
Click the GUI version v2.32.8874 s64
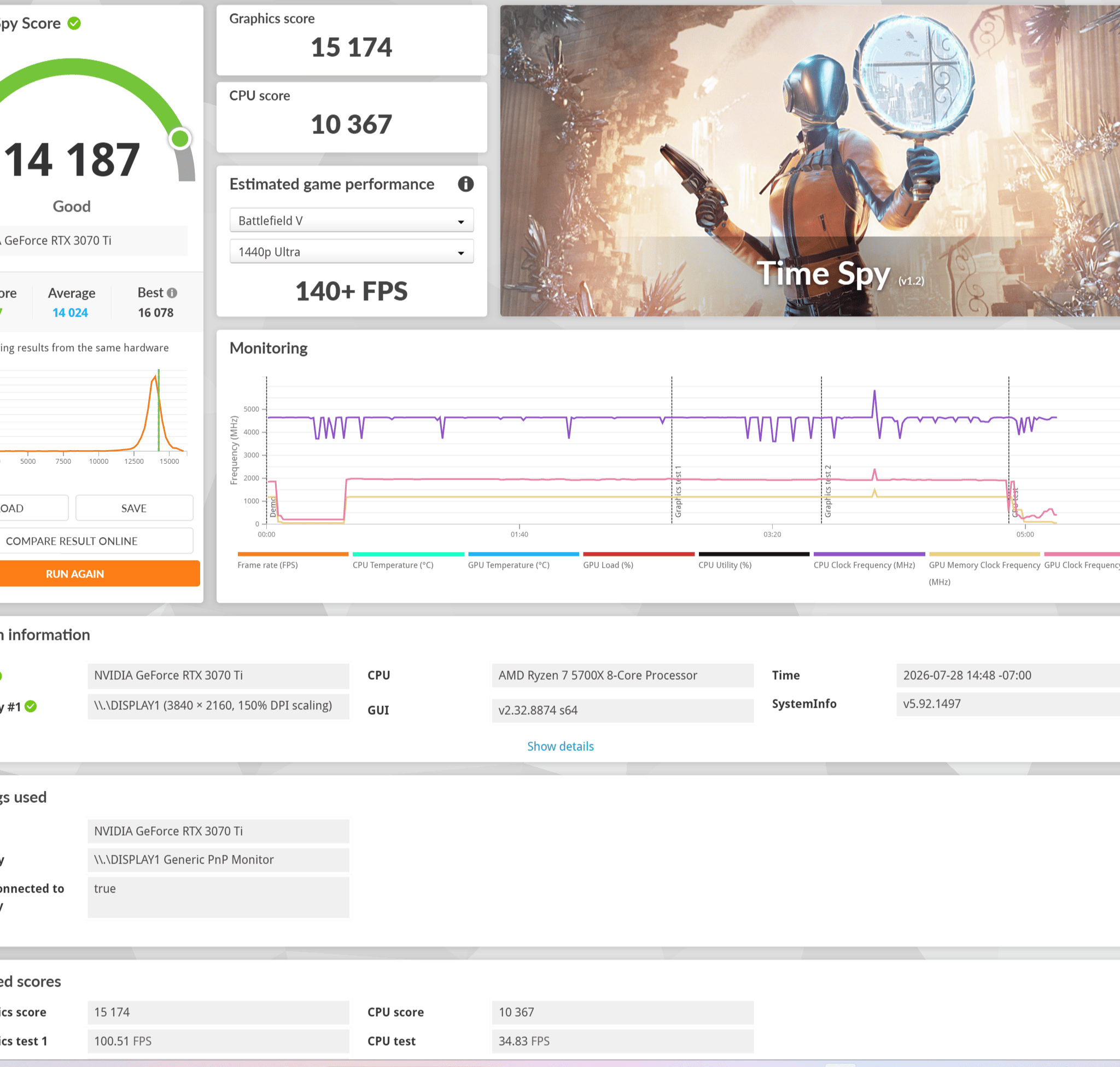[x=623, y=710]
